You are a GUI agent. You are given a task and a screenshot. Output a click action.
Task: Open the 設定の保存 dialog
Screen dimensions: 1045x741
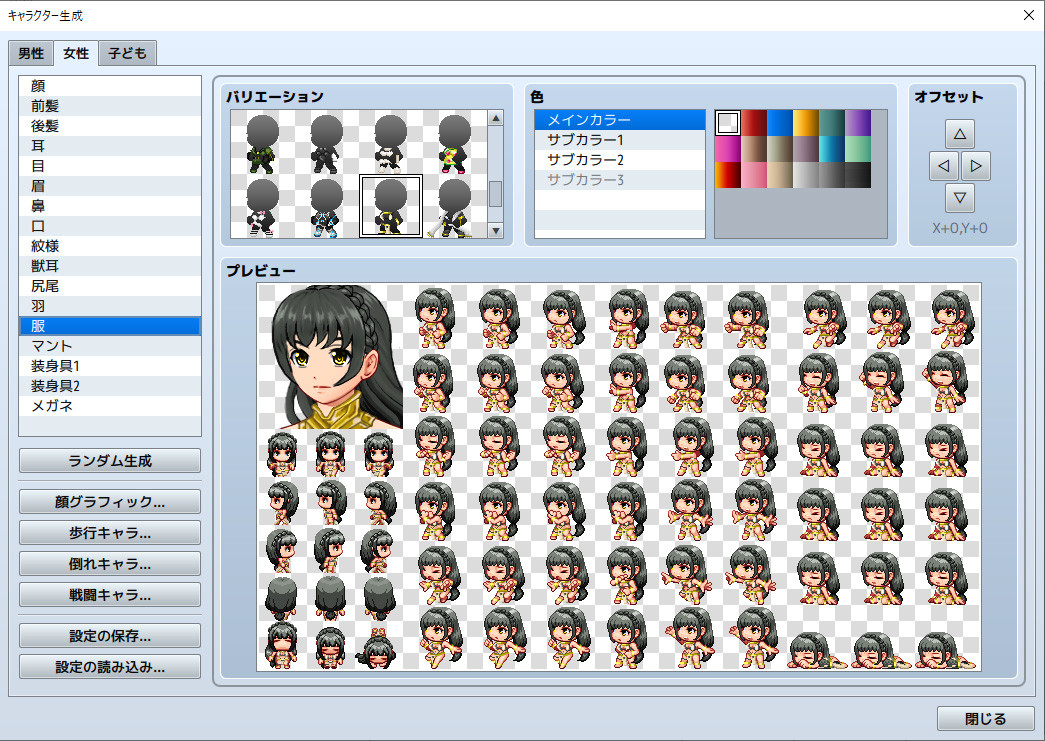tap(109, 634)
